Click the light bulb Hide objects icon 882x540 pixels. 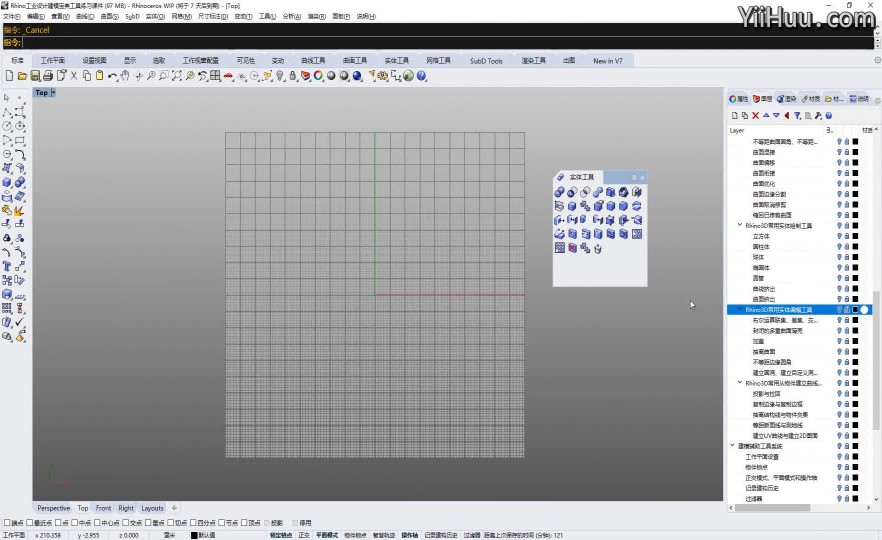[280, 75]
